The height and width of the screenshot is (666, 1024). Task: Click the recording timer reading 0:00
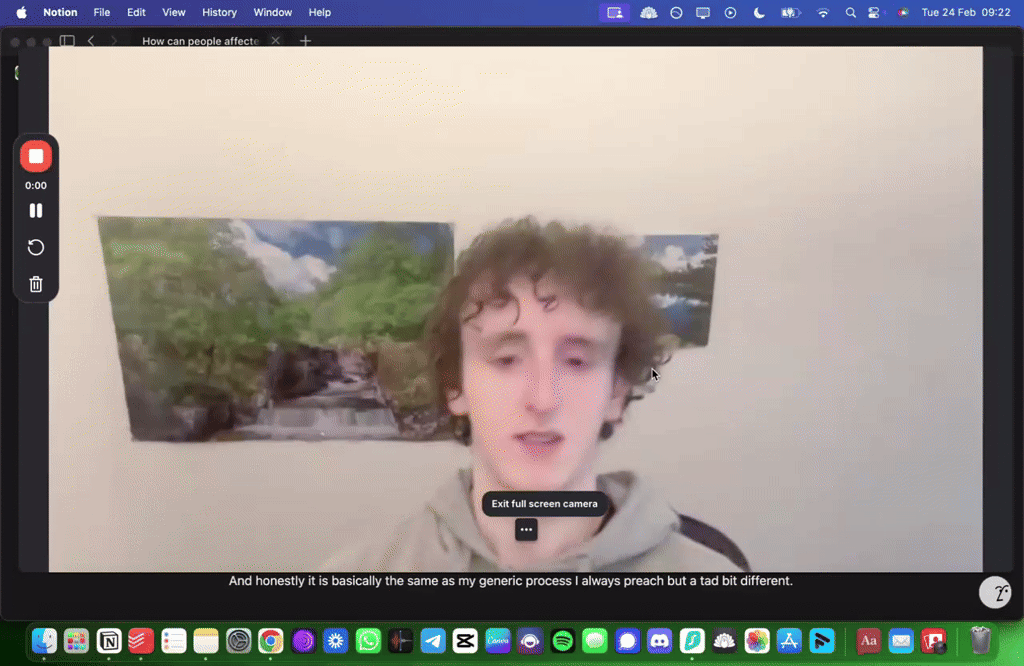click(36, 185)
